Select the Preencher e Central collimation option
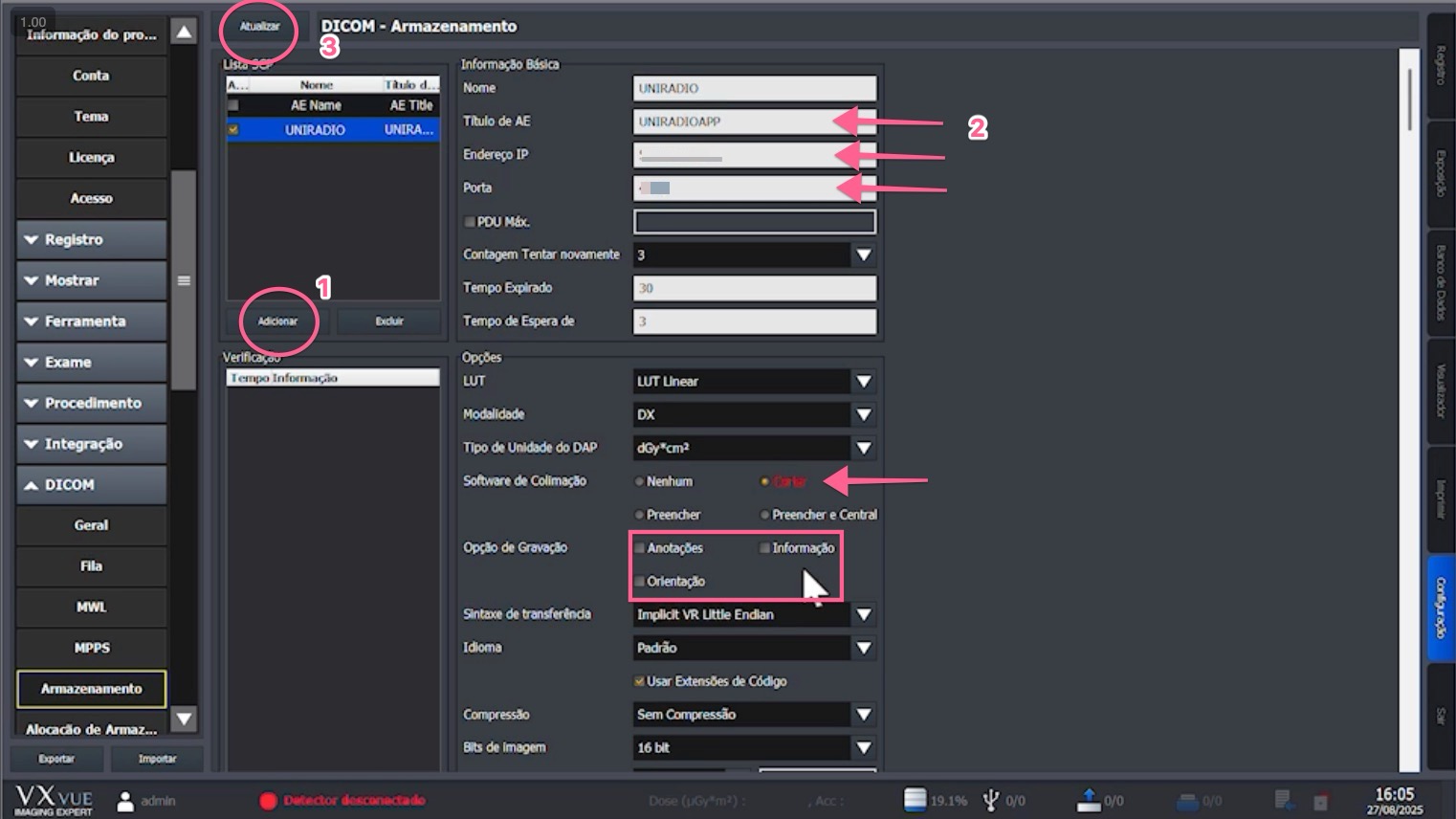Viewport: 1456px width, 819px height. (762, 514)
